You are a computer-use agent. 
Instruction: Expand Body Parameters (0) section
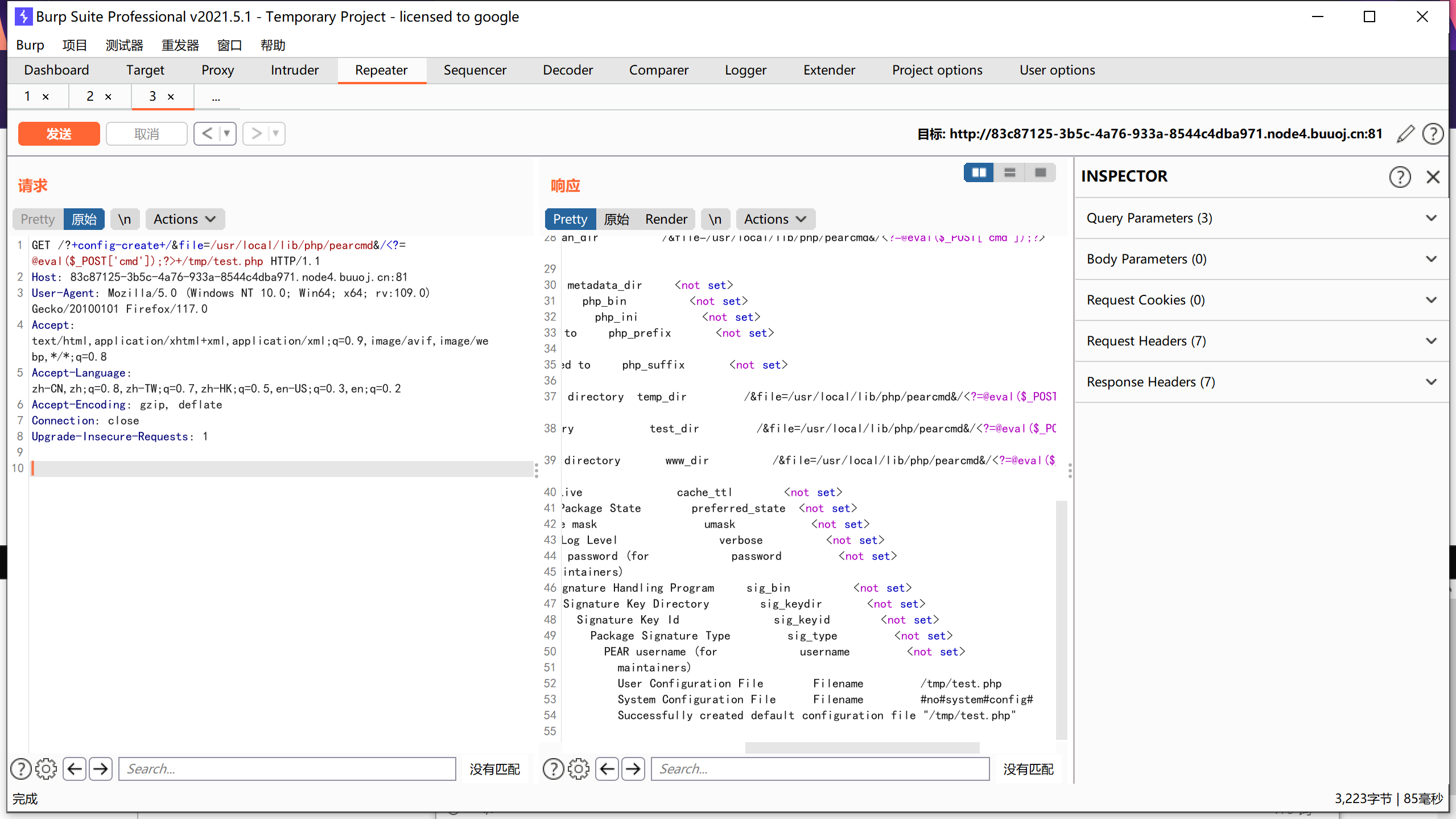(x=1262, y=259)
